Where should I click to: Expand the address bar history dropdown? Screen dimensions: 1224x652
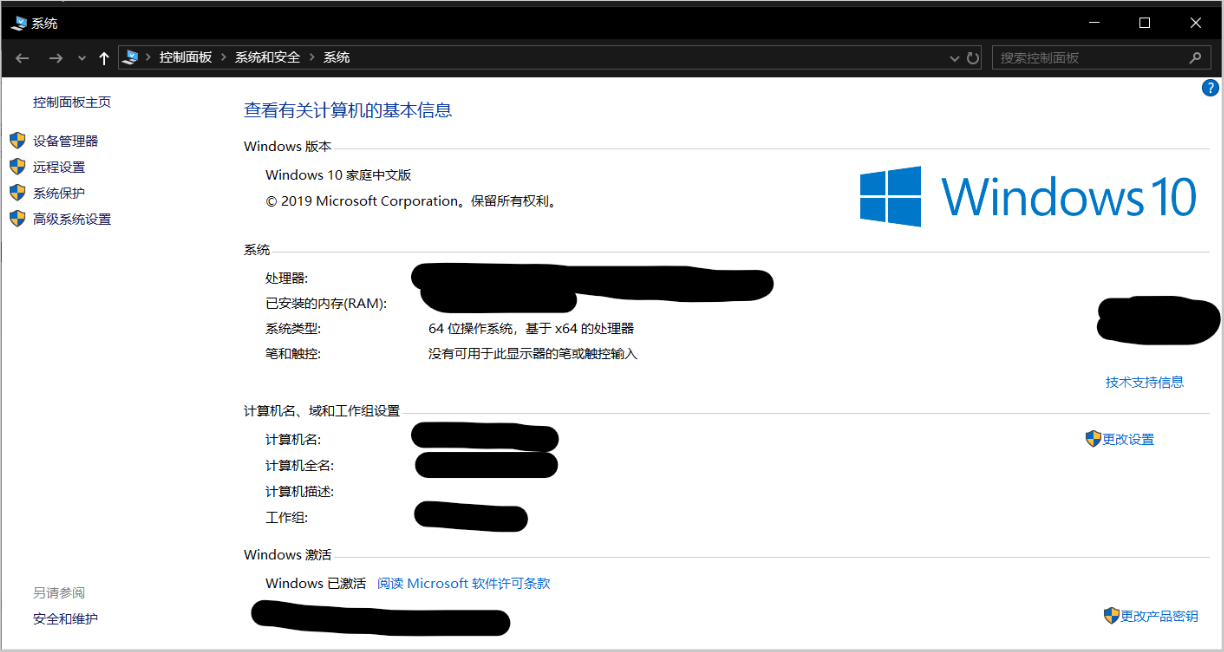click(954, 58)
